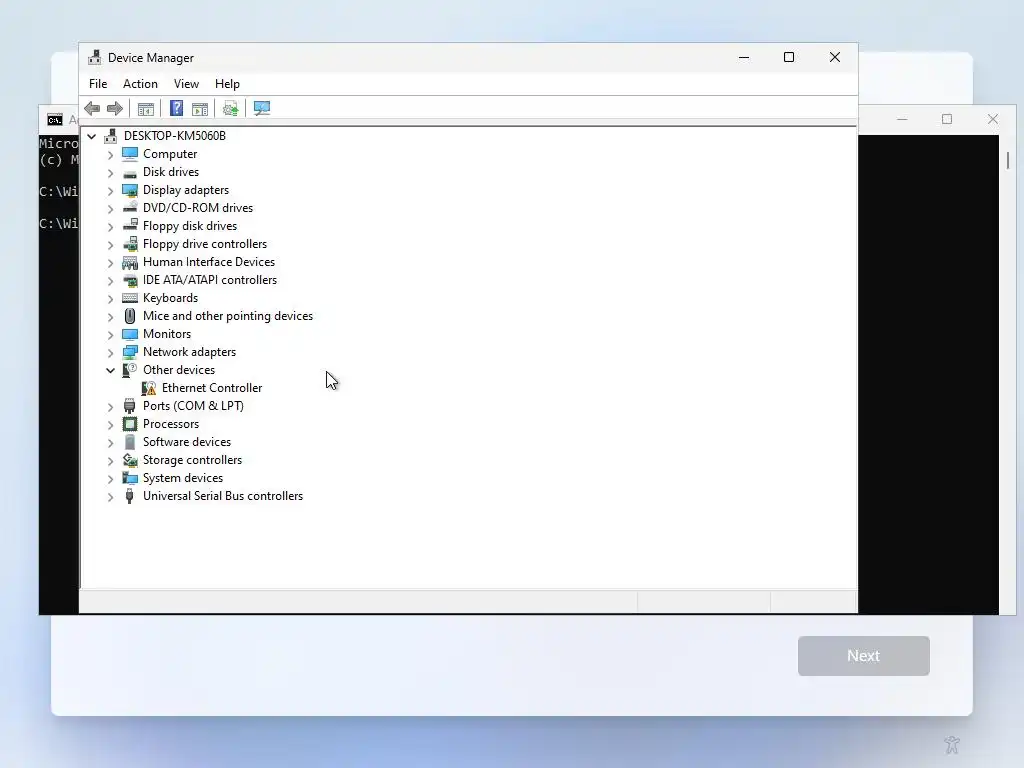The width and height of the screenshot is (1024, 768).
Task: Click the Other devices question-mark icon
Action: pos(130,370)
